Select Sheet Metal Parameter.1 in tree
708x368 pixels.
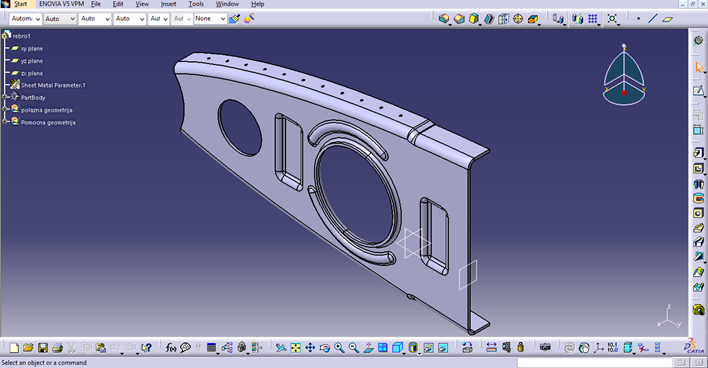click(53, 85)
